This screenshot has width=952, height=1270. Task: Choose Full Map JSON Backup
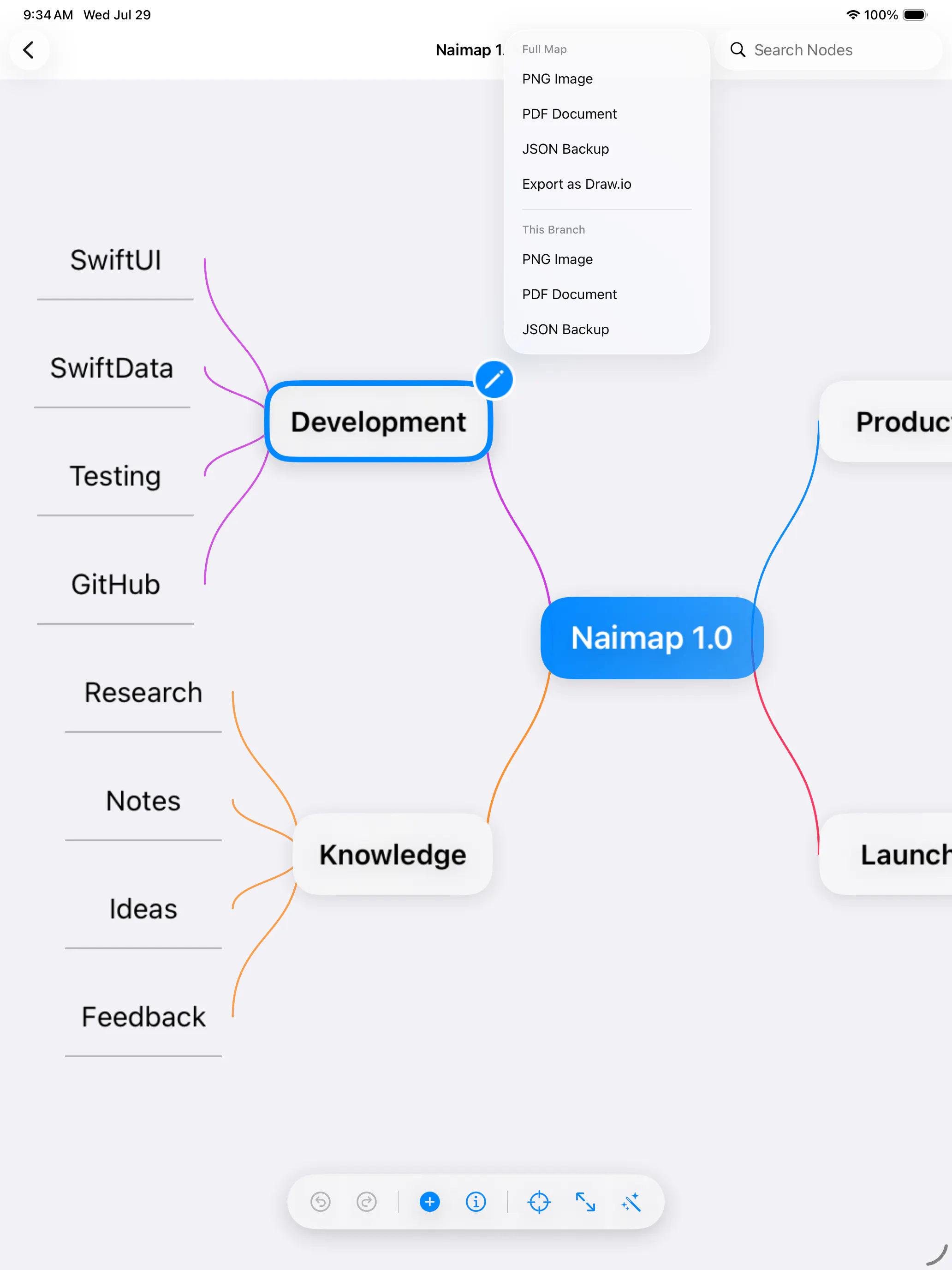(607, 149)
